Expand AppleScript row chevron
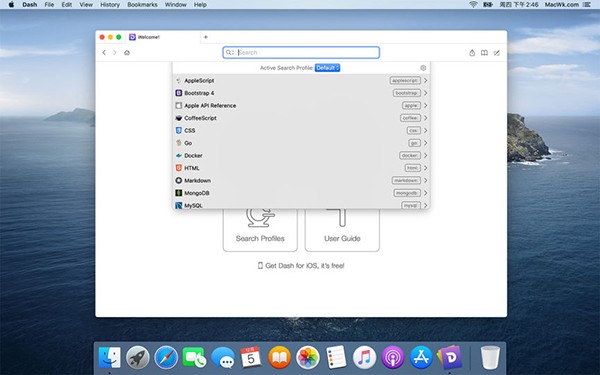The height and width of the screenshot is (375, 600). click(x=426, y=80)
